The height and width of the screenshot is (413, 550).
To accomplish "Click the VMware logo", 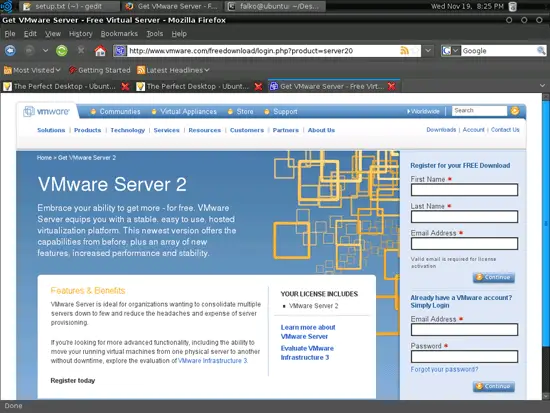I will [46, 112].
